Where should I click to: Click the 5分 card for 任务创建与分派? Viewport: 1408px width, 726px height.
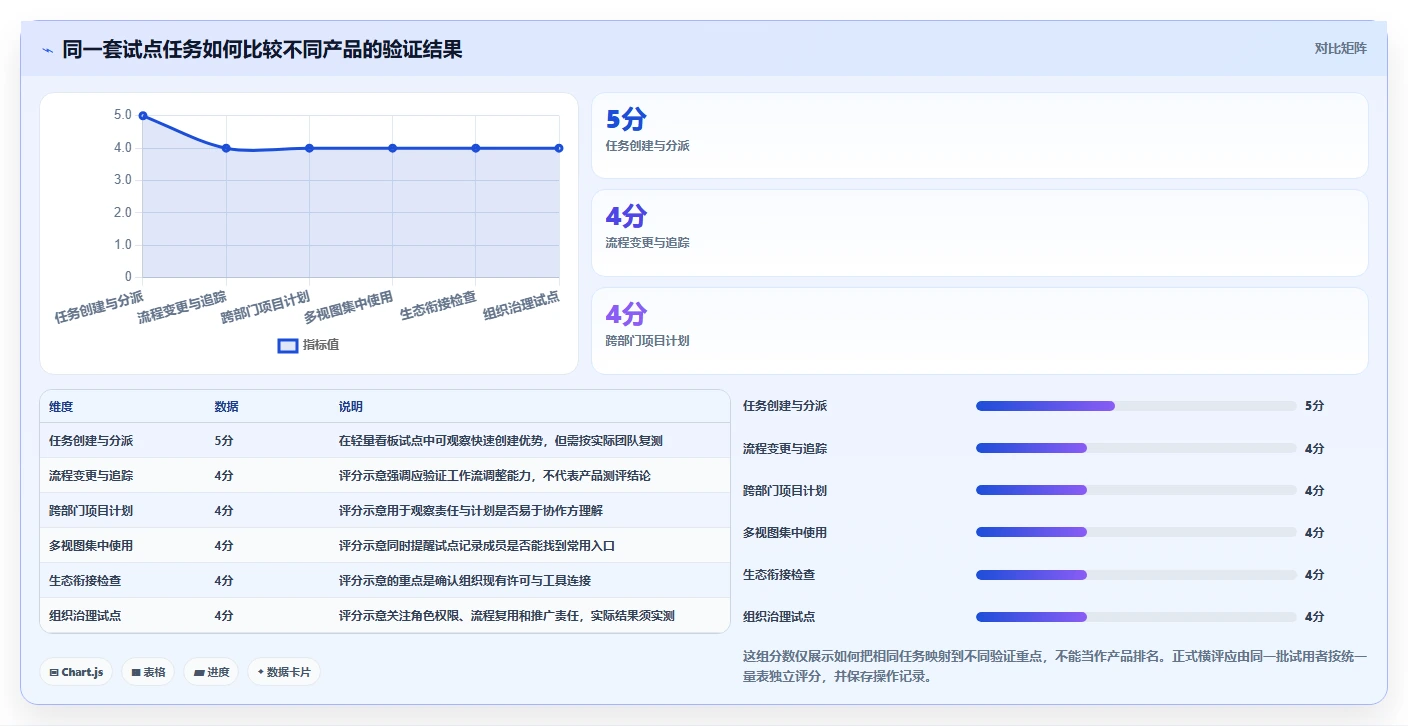[979, 135]
